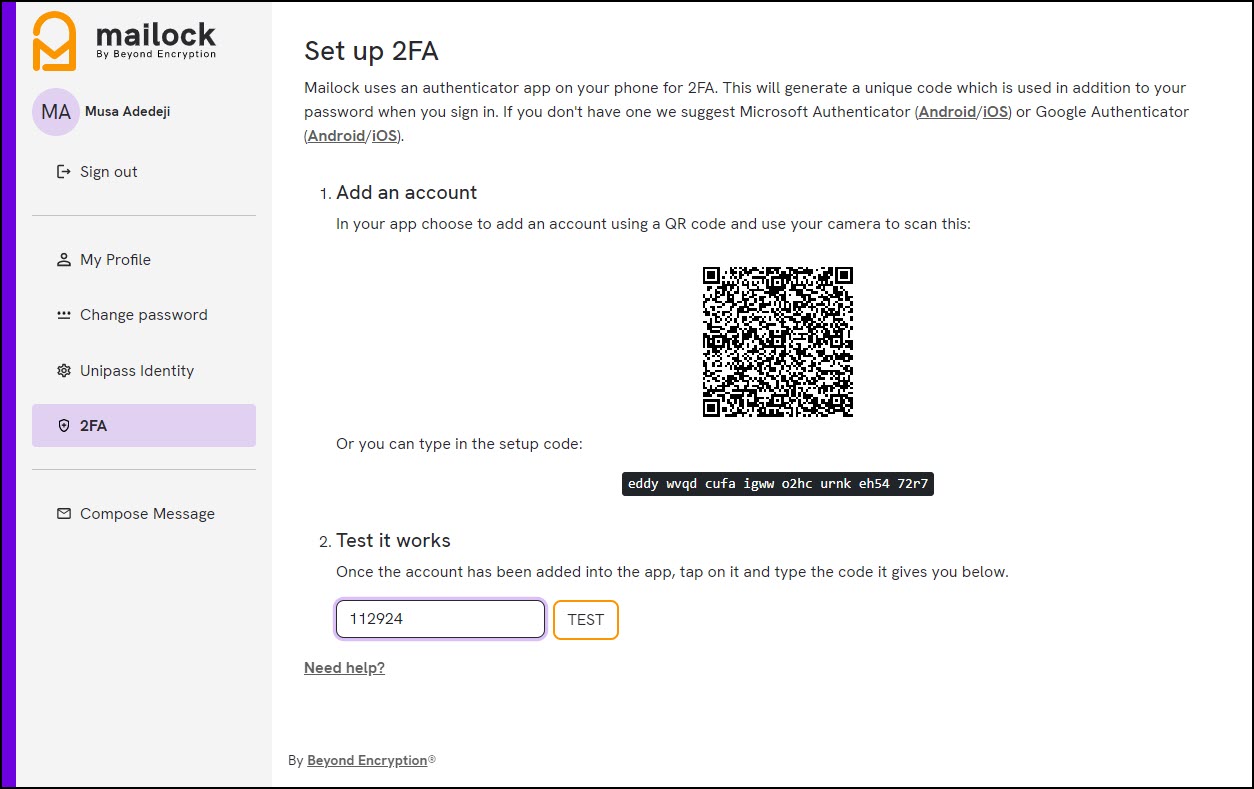The width and height of the screenshot is (1254, 789).
Task: Click the Sign out arrow icon
Action: coord(62,171)
